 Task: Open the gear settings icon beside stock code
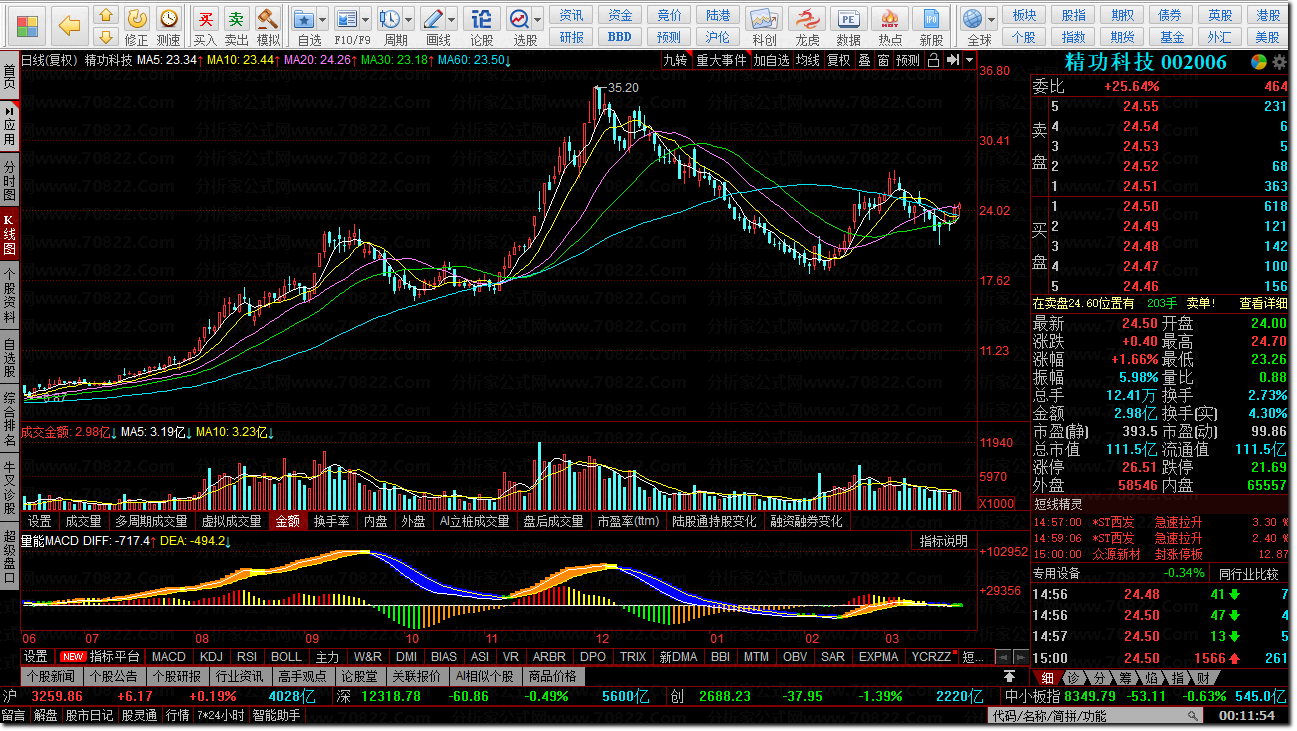pos(1278,62)
